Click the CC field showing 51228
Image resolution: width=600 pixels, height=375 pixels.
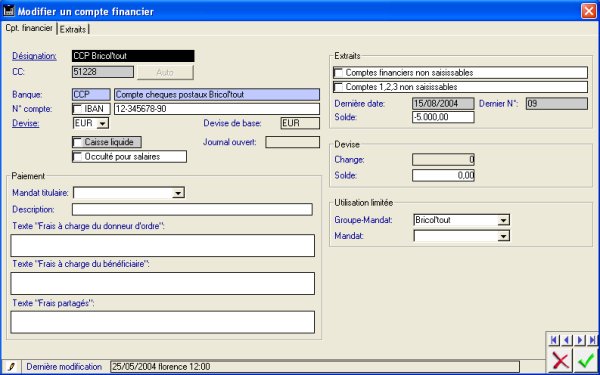tap(103, 72)
